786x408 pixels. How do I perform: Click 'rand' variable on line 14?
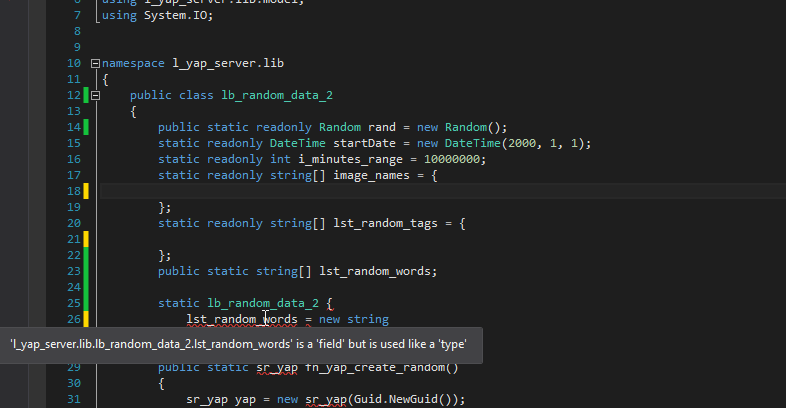pyautogui.click(x=381, y=127)
